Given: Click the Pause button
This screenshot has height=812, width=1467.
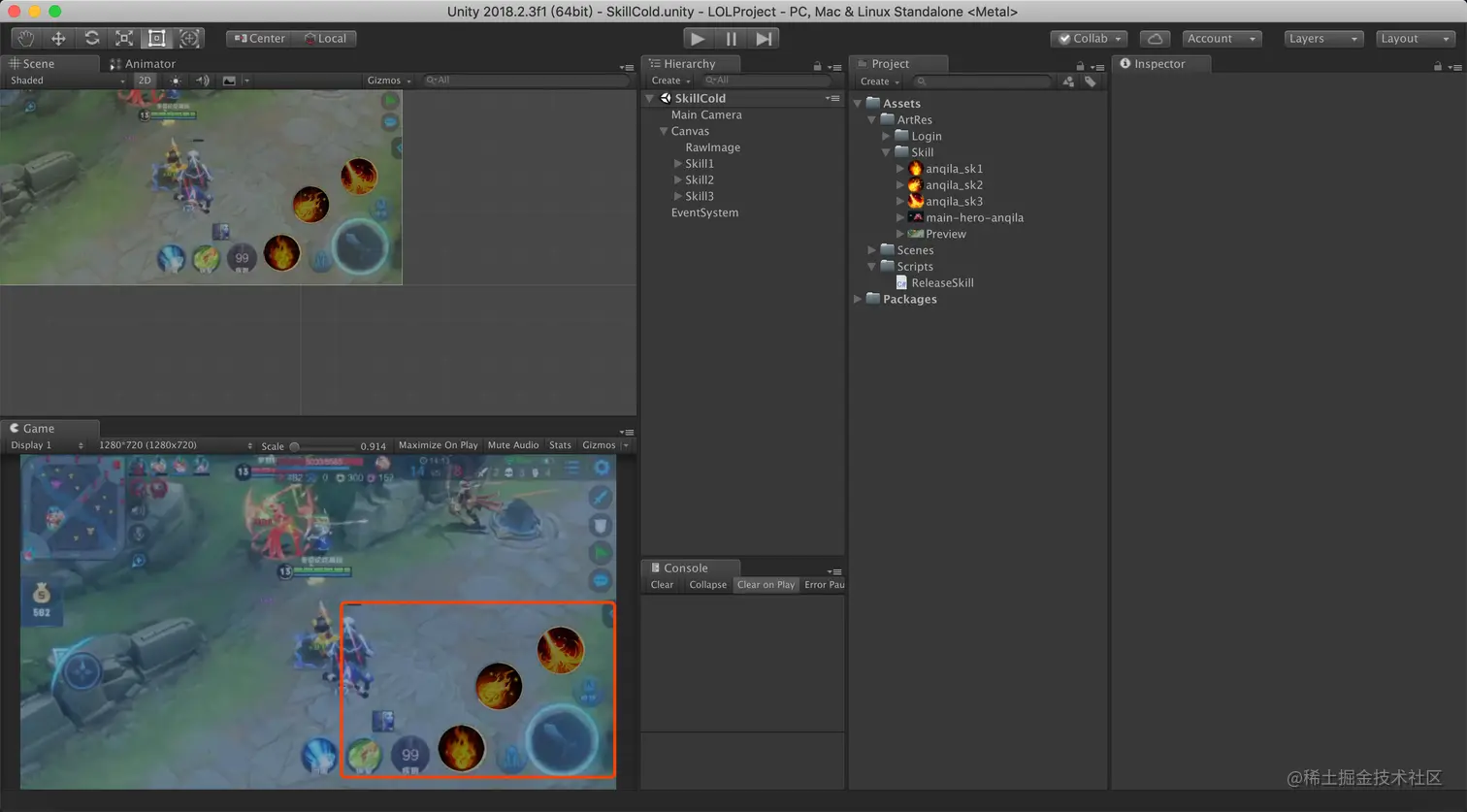Looking at the screenshot, I should 731,38.
